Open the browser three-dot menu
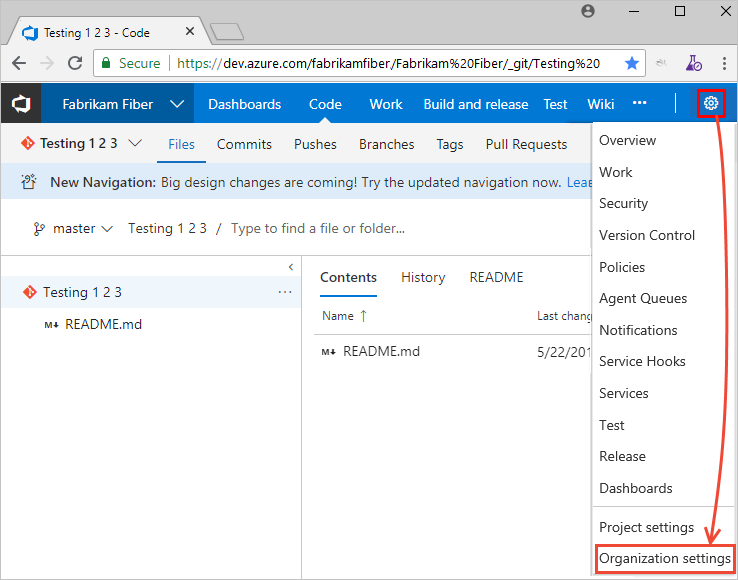This screenshot has height=580, width=738. click(x=724, y=63)
